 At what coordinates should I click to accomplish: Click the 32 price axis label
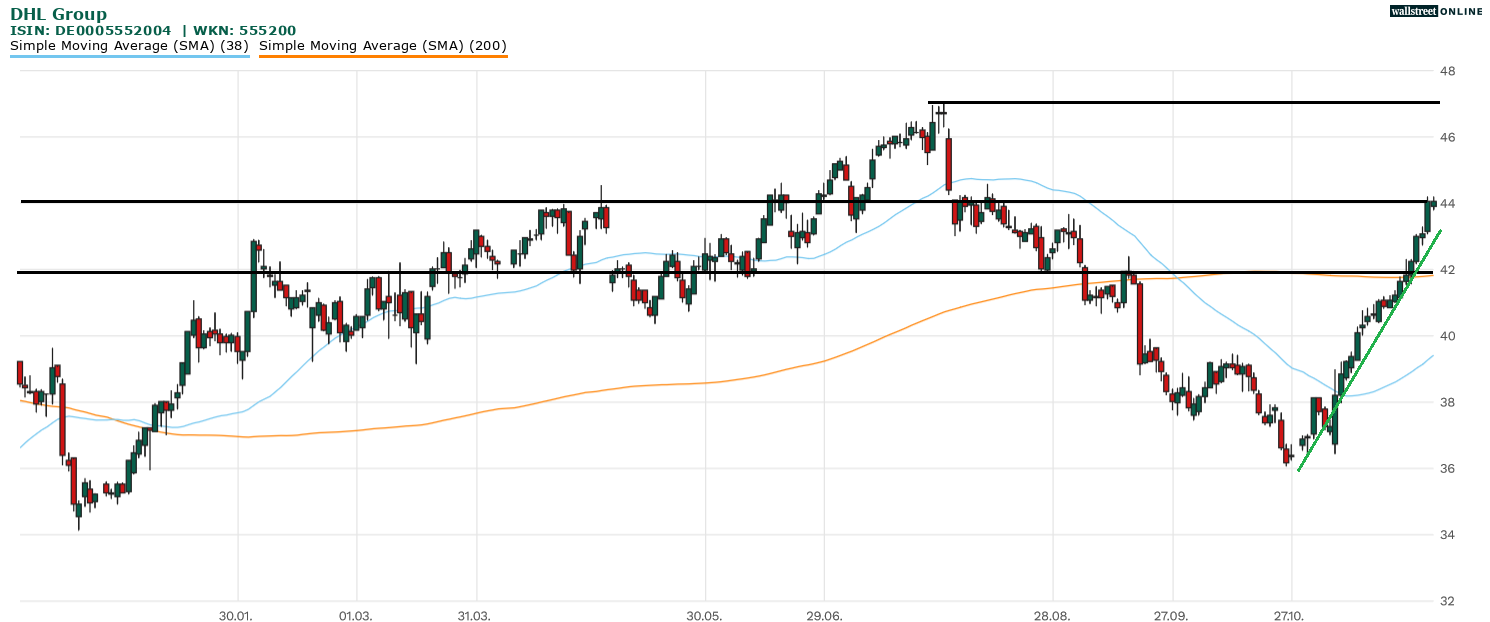(1446, 601)
